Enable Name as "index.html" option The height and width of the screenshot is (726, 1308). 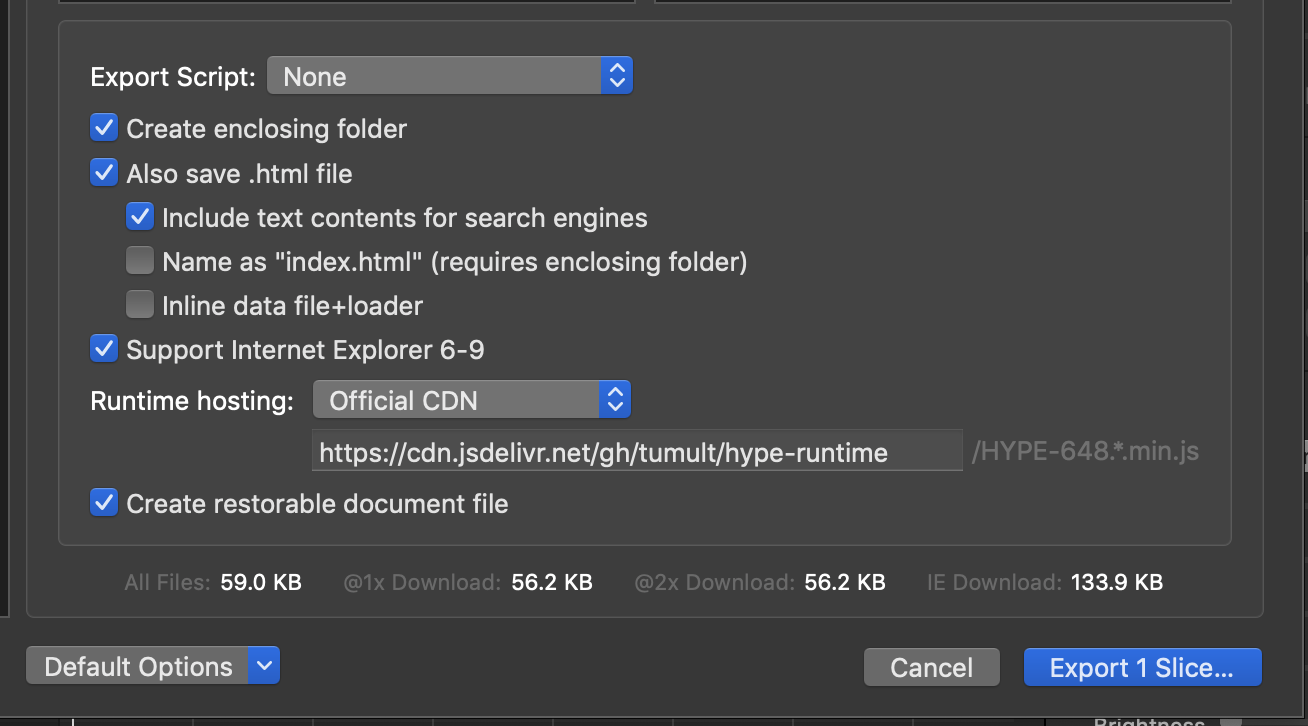(140, 262)
